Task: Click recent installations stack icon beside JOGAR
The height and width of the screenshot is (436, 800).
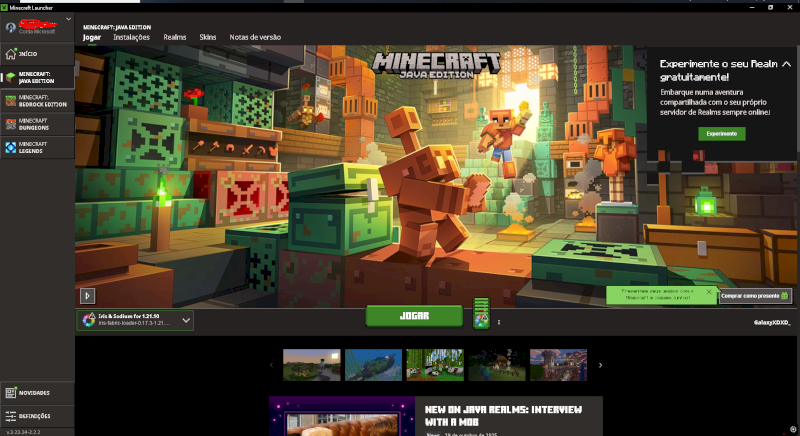Action: point(481,314)
